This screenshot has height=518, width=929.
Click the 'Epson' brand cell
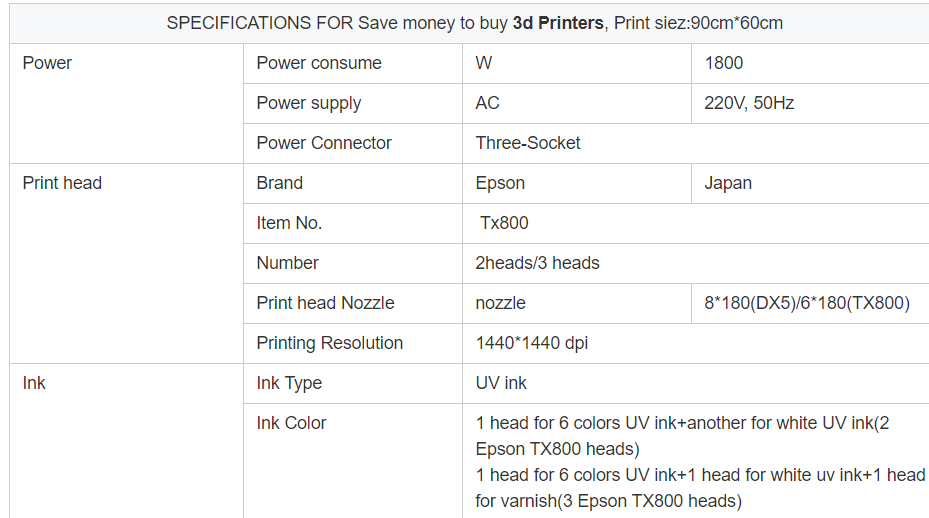pos(577,183)
